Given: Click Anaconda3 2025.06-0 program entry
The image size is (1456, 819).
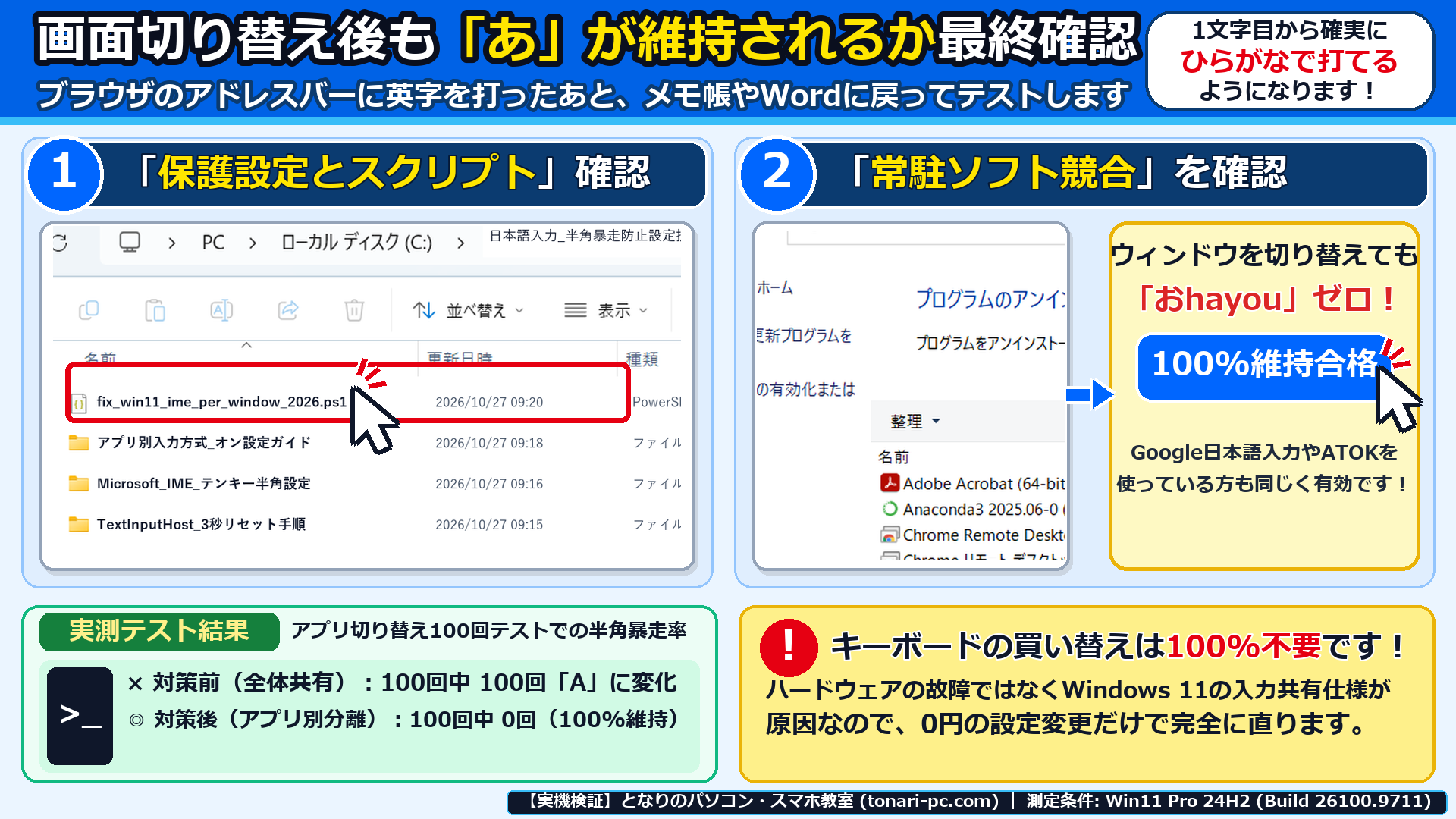Looking at the screenshot, I should (972, 510).
